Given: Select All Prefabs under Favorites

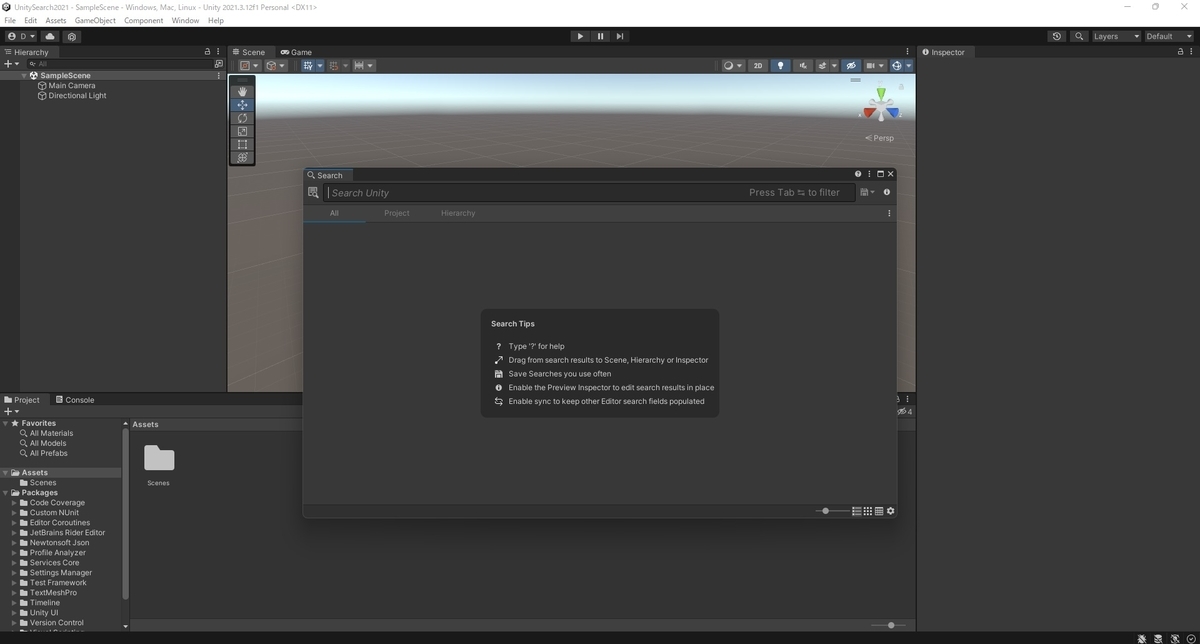Looking at the screenshot, I should pyautogui.click(x=47, y=453).
